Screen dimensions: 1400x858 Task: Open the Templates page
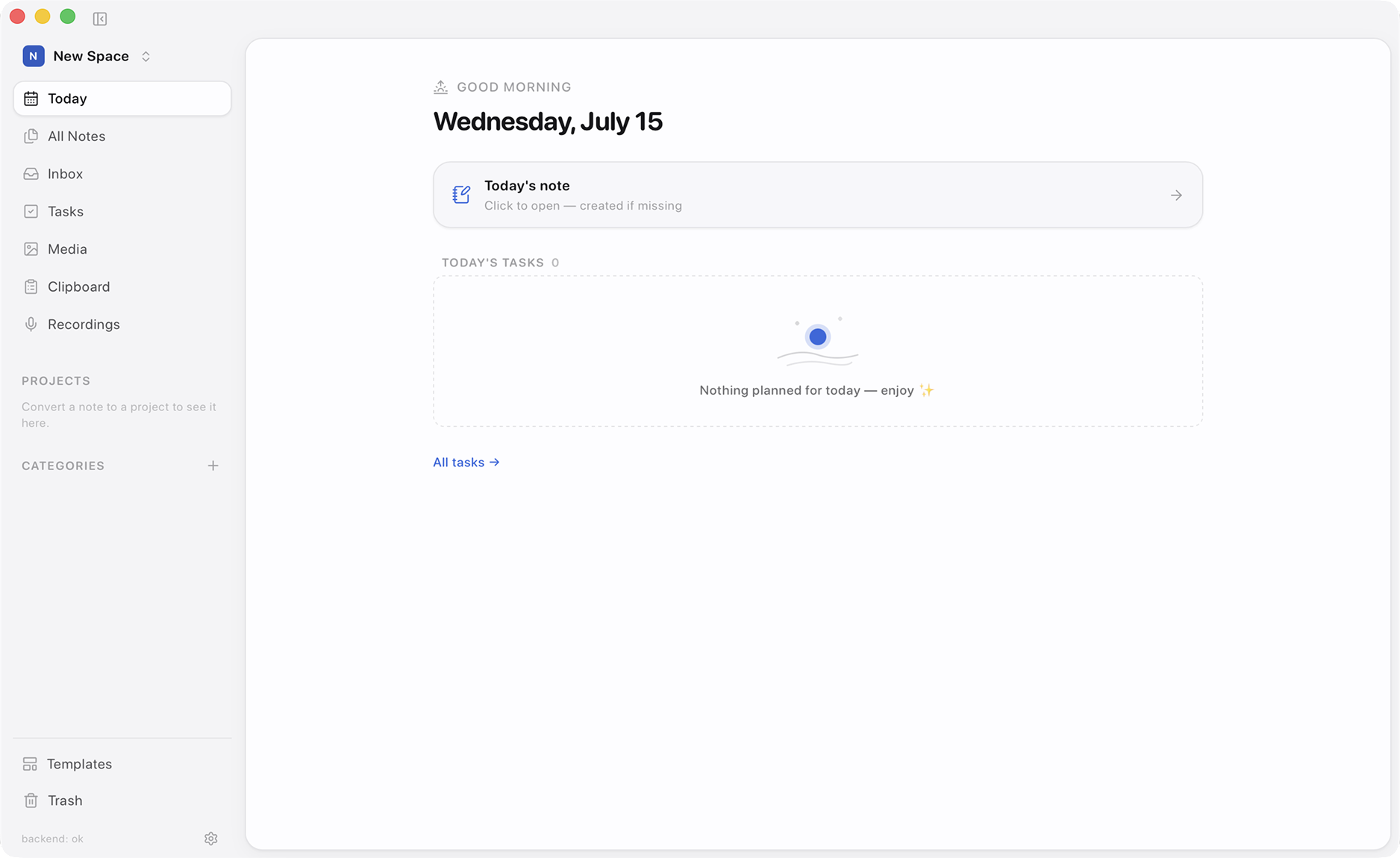[x=122, y=764]
